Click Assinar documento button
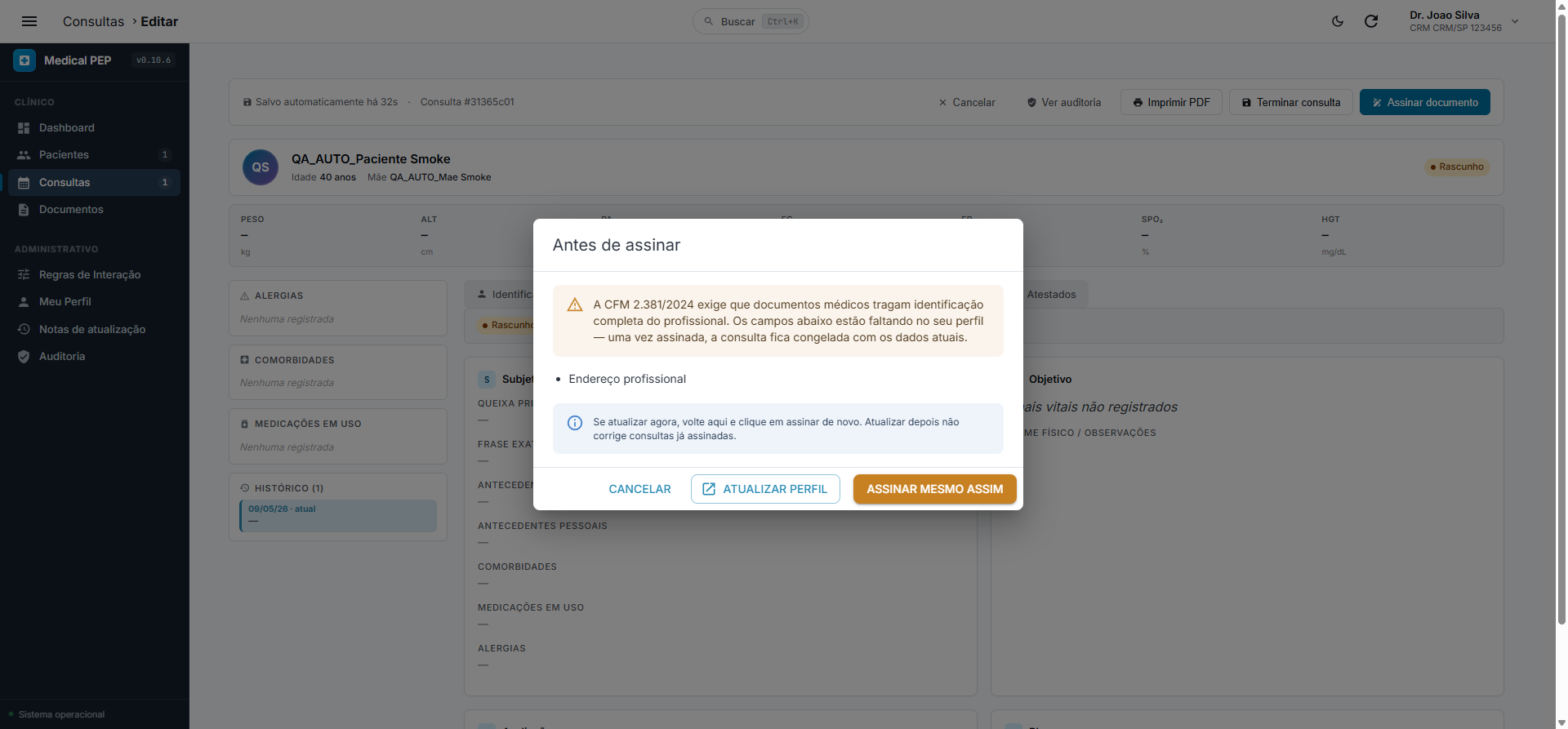Viewport: 1568px width, 729px height. pyautogui.click(x=1425, y=102)
